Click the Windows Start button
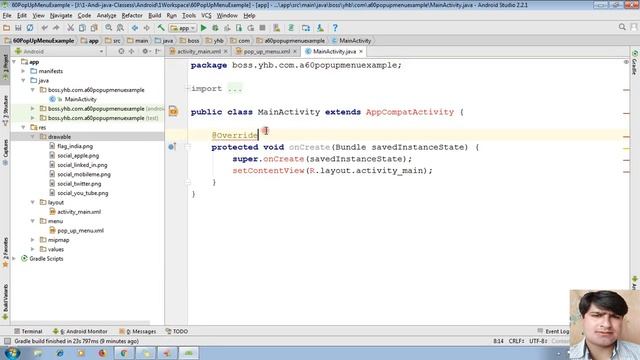640x360 pixels. [12, 353]
